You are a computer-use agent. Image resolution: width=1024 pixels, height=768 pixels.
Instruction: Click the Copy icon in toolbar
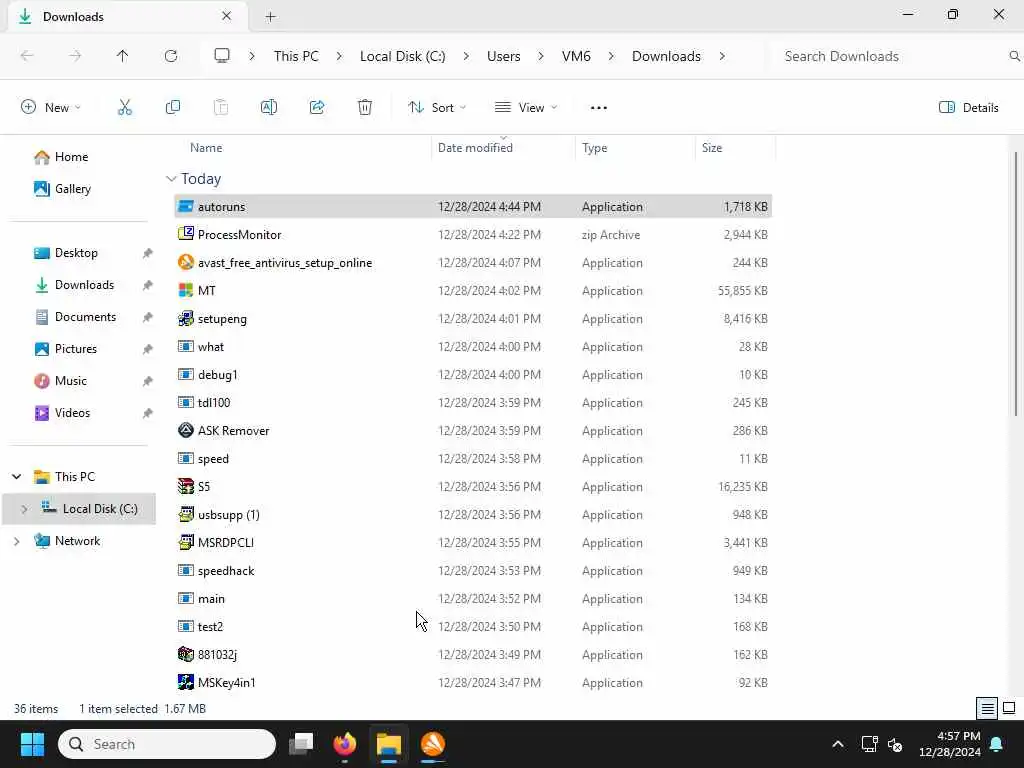[x=173, y=108]
